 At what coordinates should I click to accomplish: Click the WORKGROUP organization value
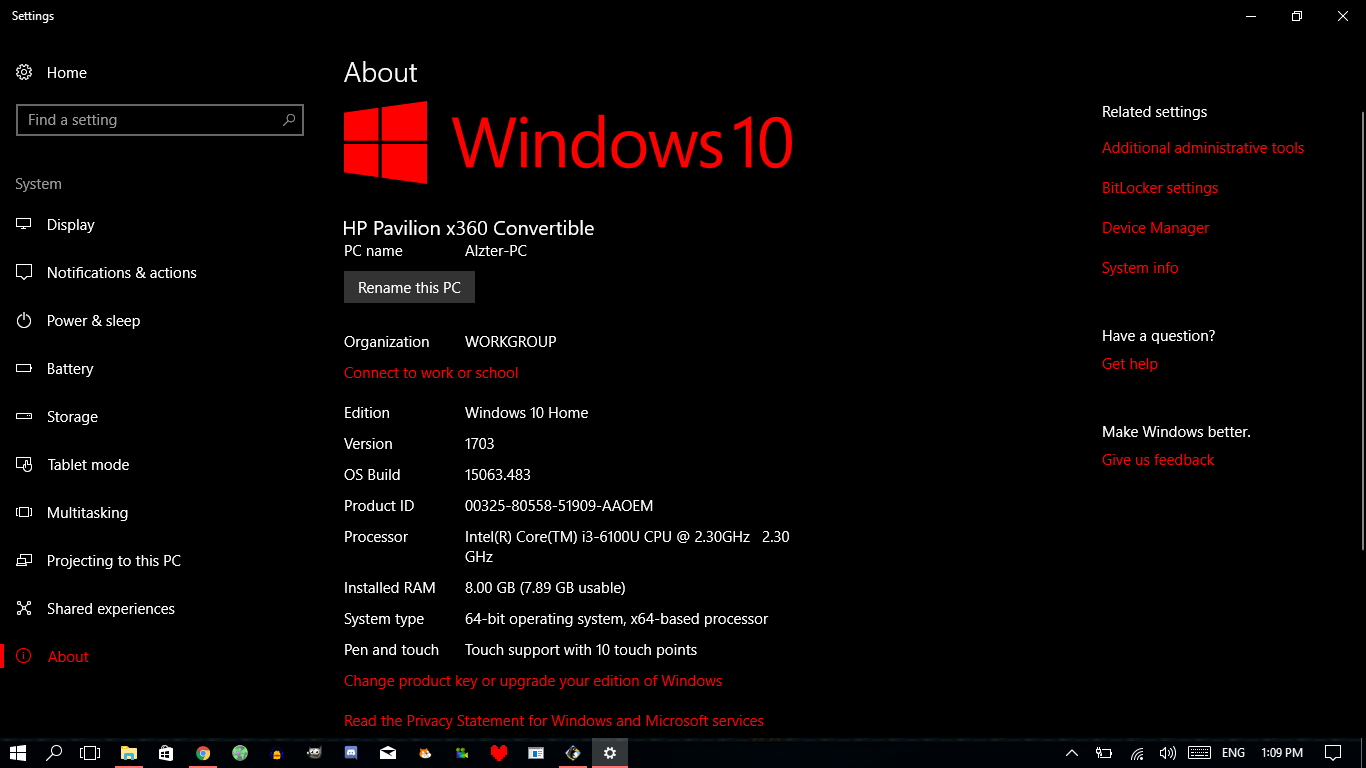click(511, 342)
